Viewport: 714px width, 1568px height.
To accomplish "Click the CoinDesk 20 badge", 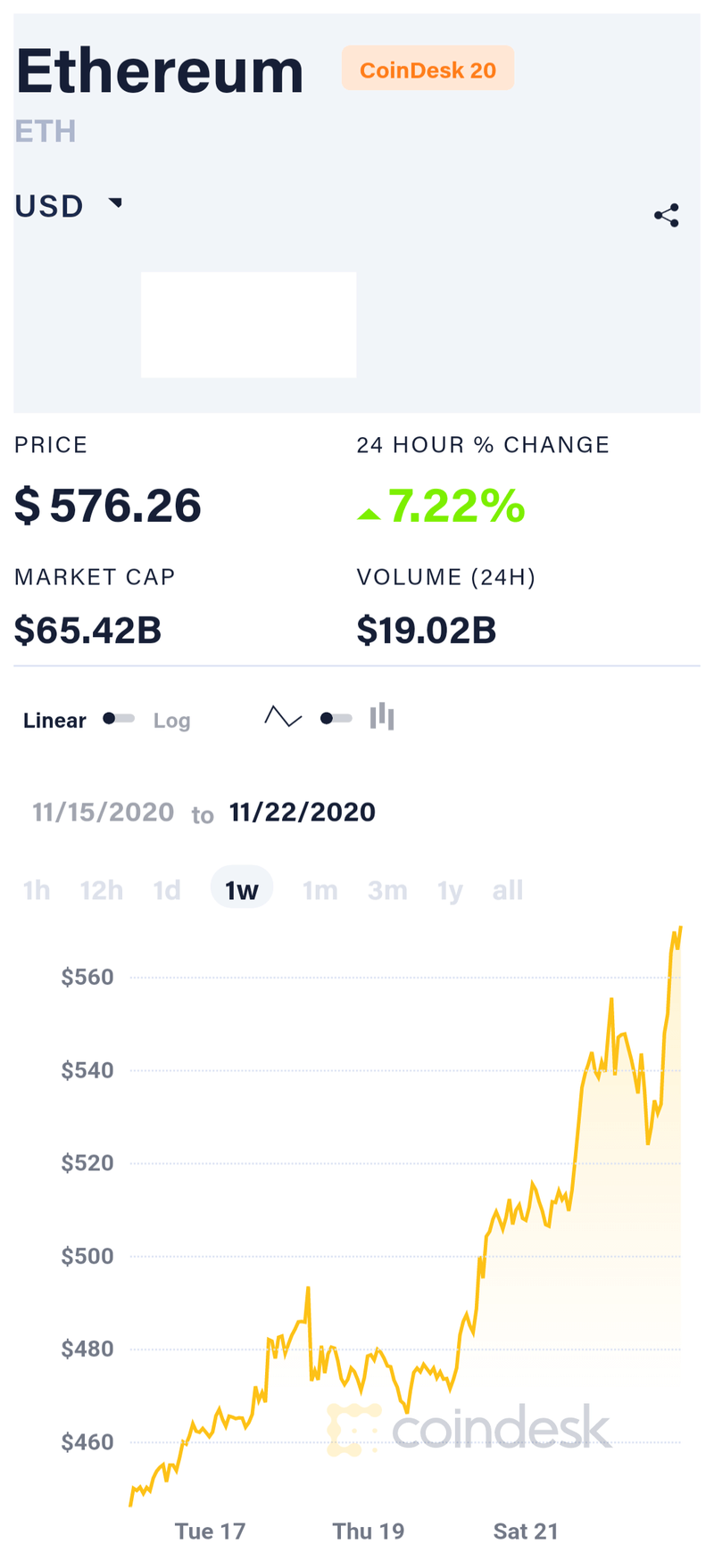I will pos(428,69).
